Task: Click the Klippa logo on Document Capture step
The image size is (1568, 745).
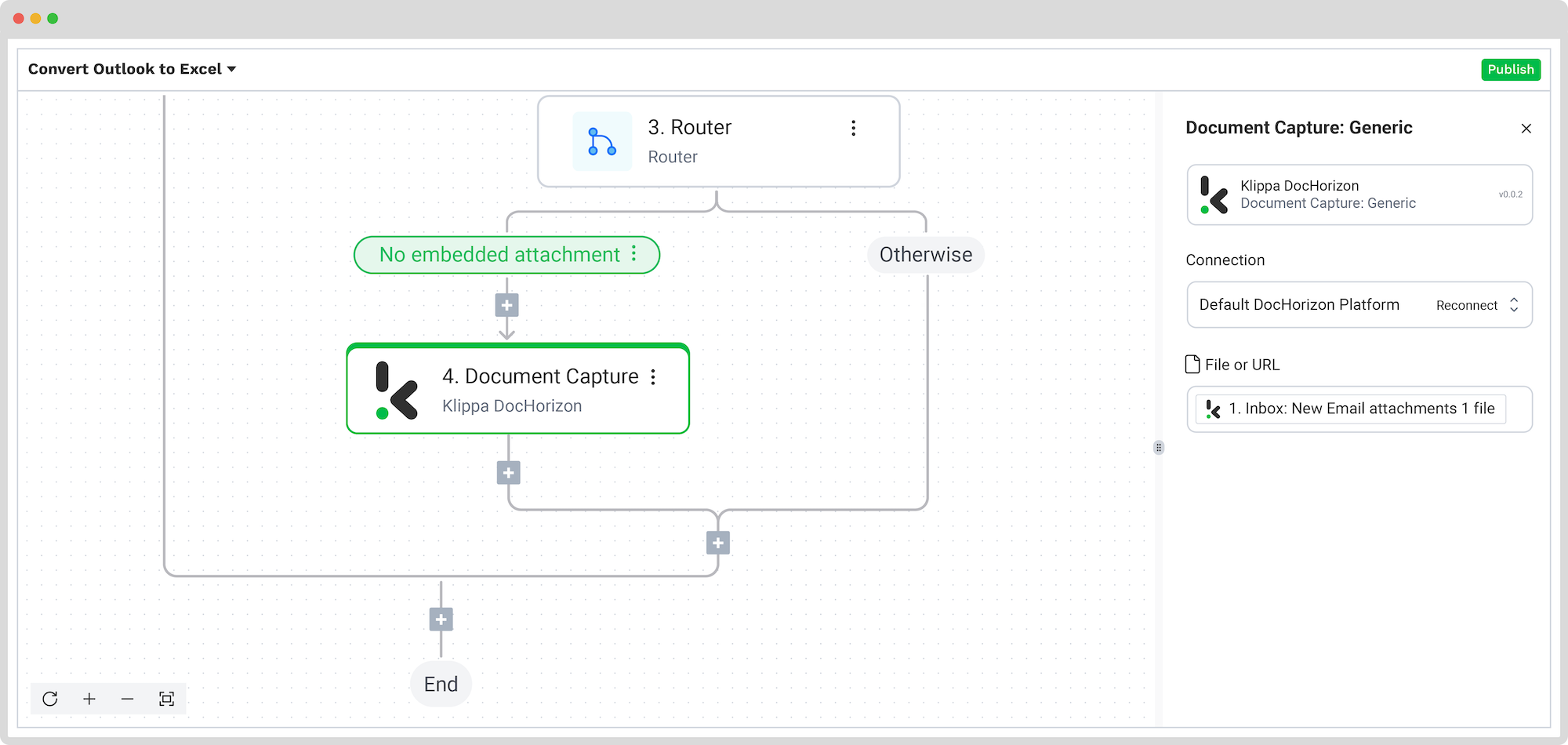Action: coord(397,391)
